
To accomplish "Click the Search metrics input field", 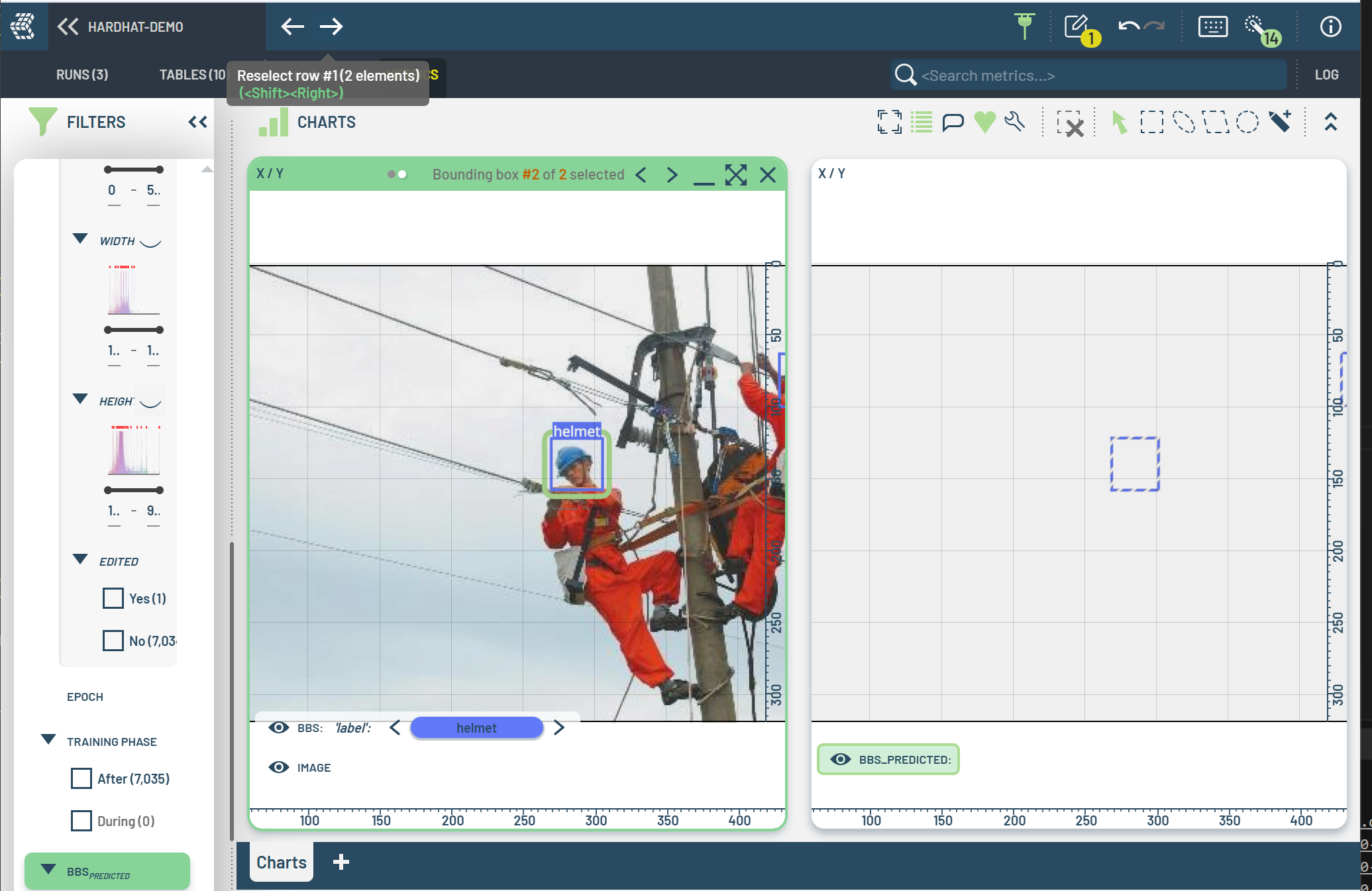I will (x=1088, y=75).
